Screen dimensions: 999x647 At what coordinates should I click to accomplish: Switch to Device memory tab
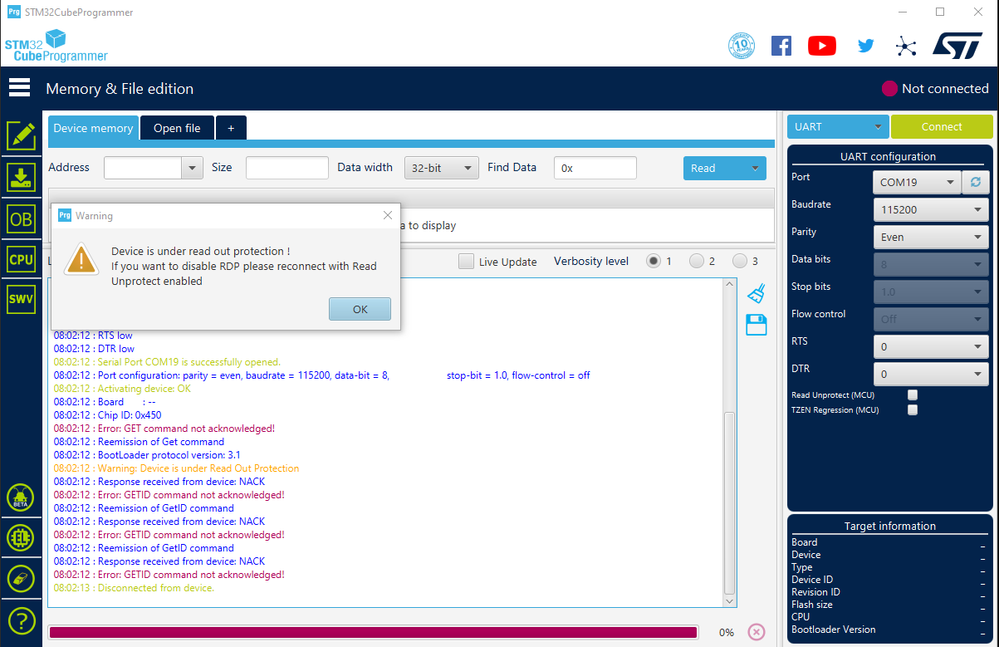point(93,128)
